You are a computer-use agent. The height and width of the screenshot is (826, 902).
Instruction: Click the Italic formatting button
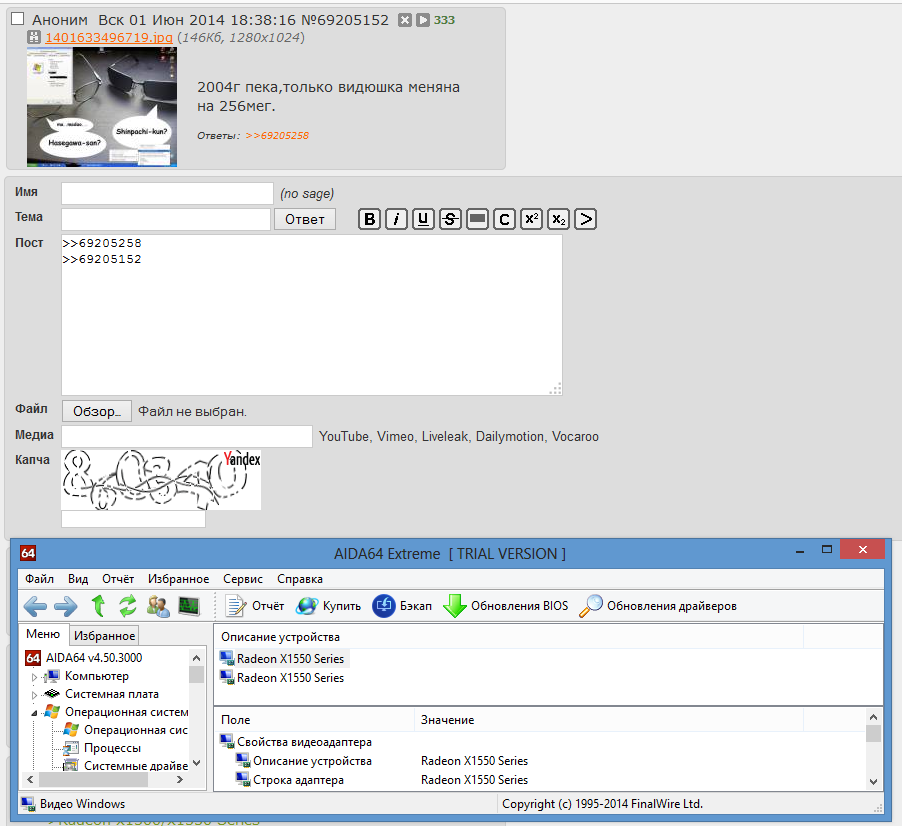[396, 219]
